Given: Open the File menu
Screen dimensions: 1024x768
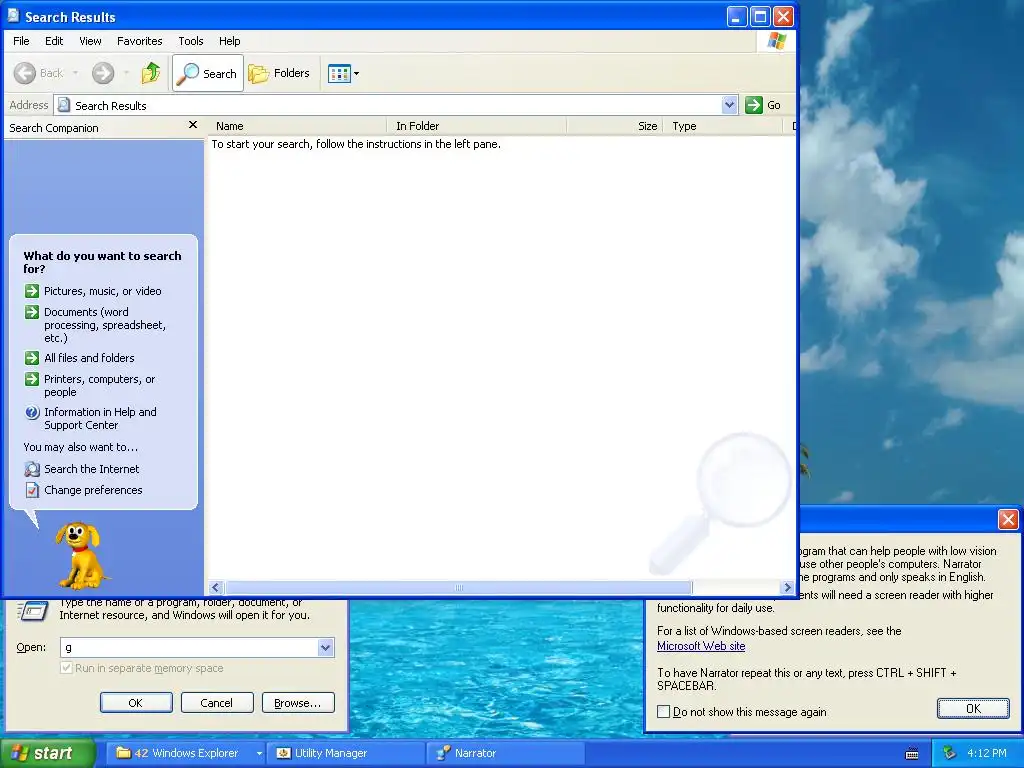Looking at the screenshot, I should pos(22,40).
